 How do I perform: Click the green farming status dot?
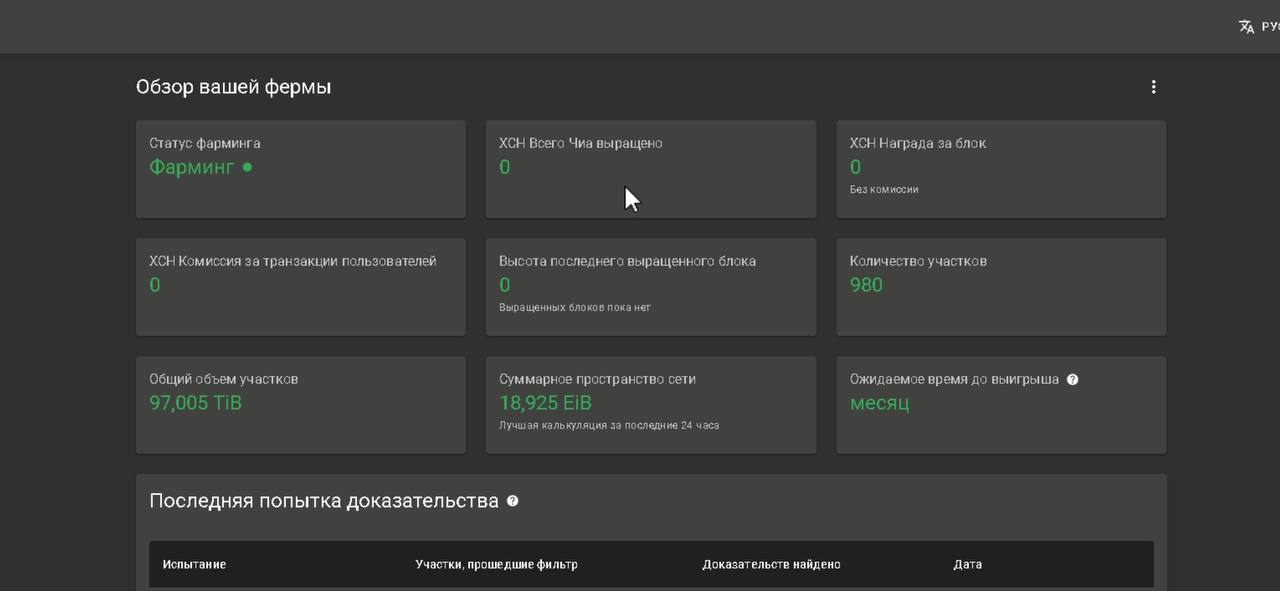247,167
